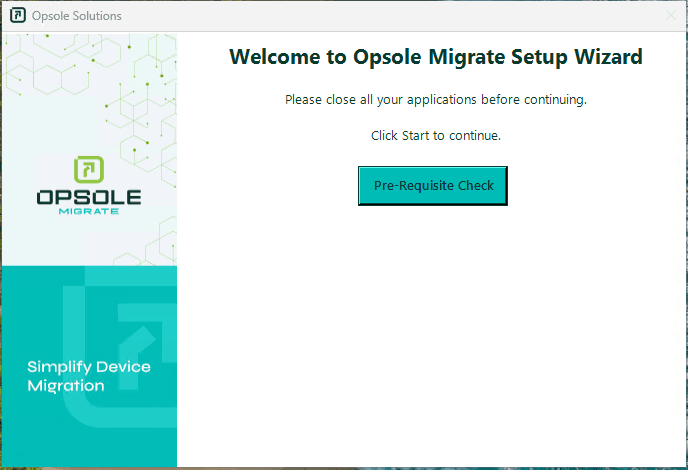The height and width of the screenshot is (470, 688).
Task: Click the green Opsole logo in sidebar
Action: click(x=89, y=170)
